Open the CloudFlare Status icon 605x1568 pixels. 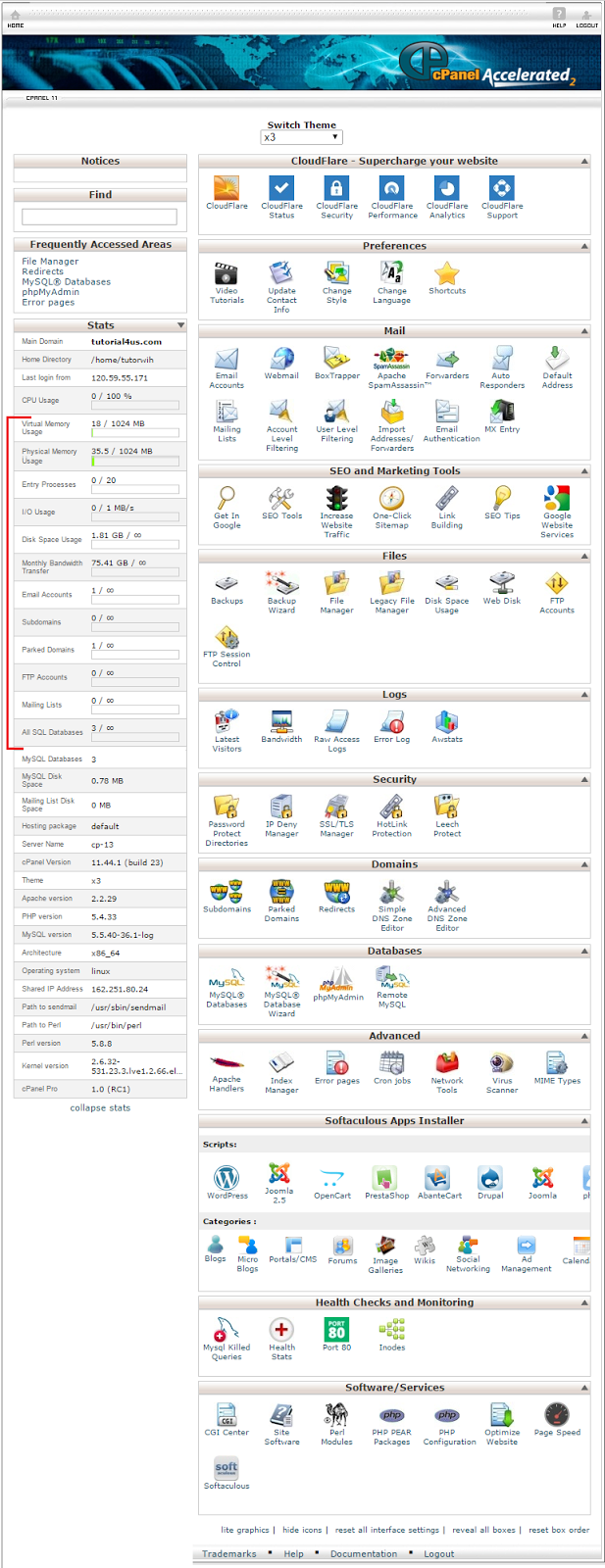click(x=281, y=196)
